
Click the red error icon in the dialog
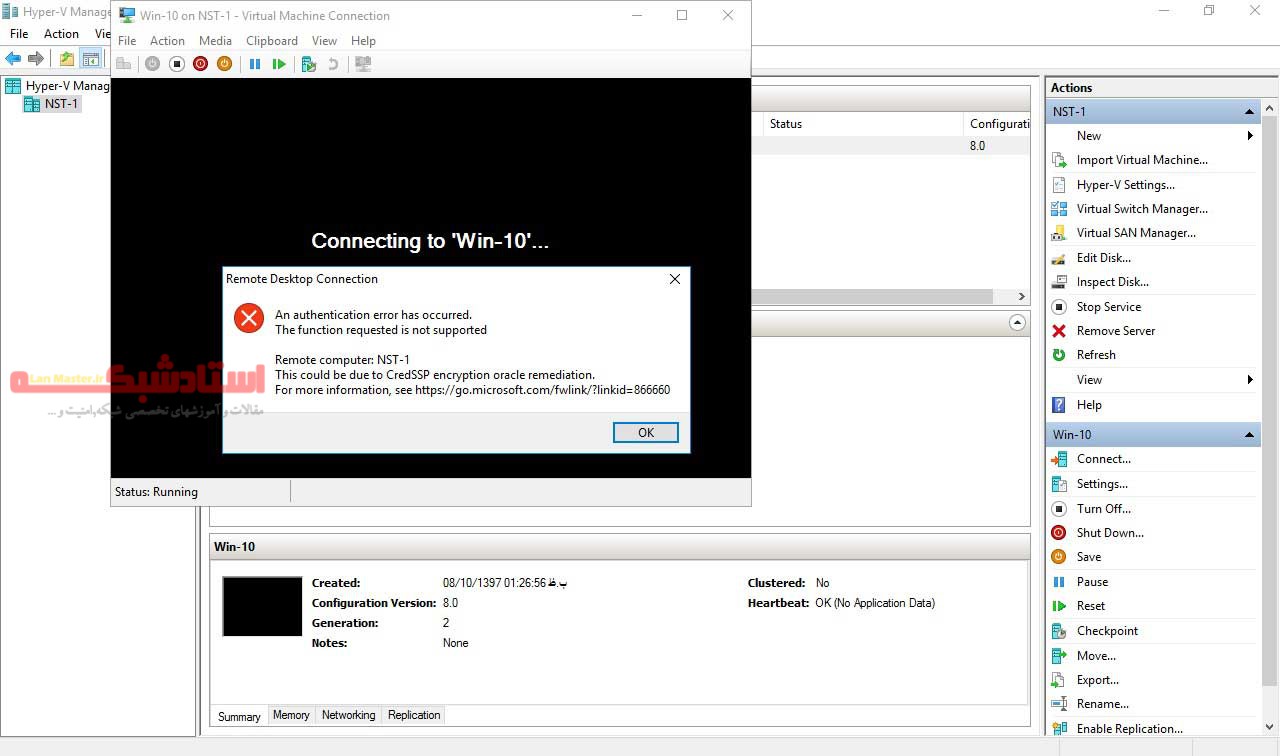249,318
